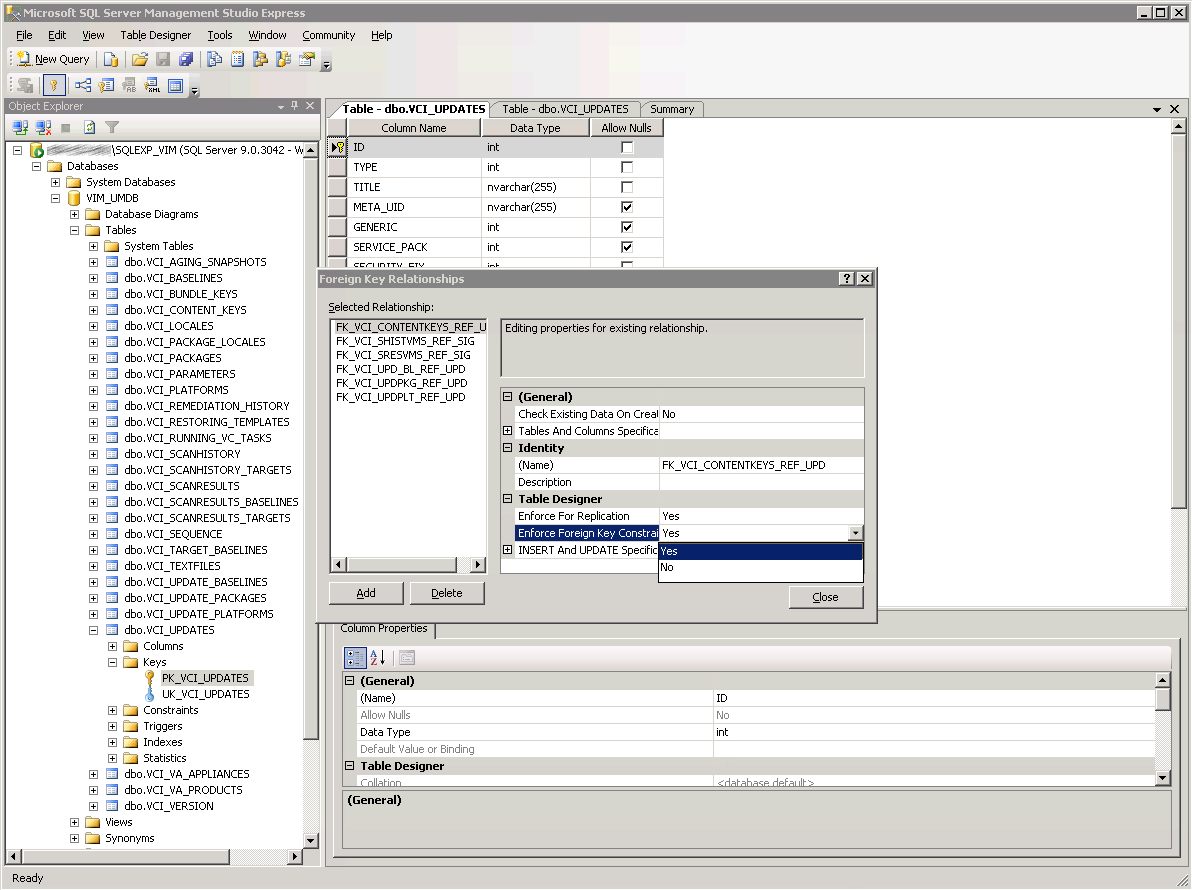Sort Column Properties alphabetically
The height and width of the screenshot is (890, 1192).
tap(378, 658)
